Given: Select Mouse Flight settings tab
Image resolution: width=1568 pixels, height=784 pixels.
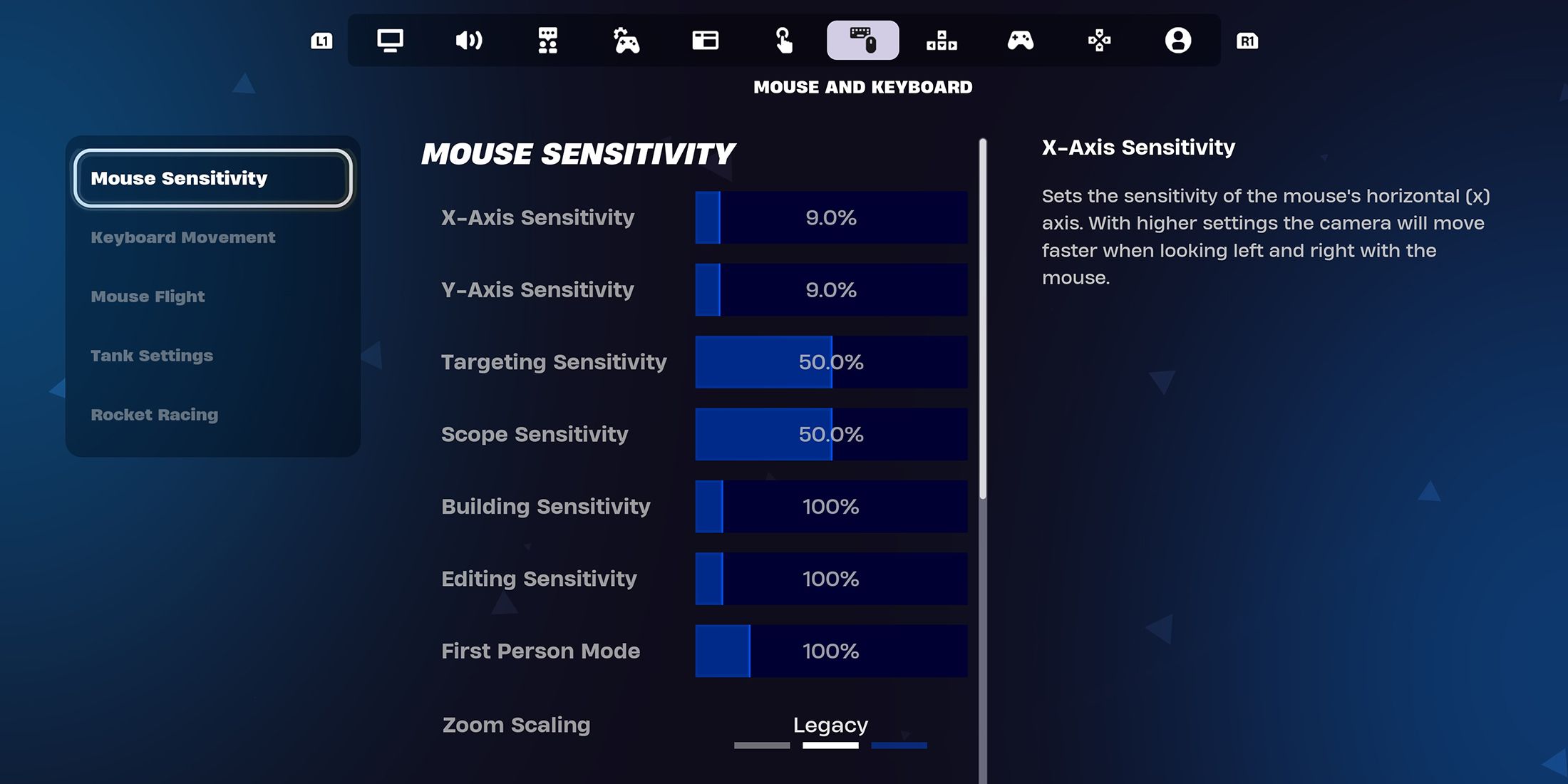Looking at the screenshot, I should [x=147, y=296].
